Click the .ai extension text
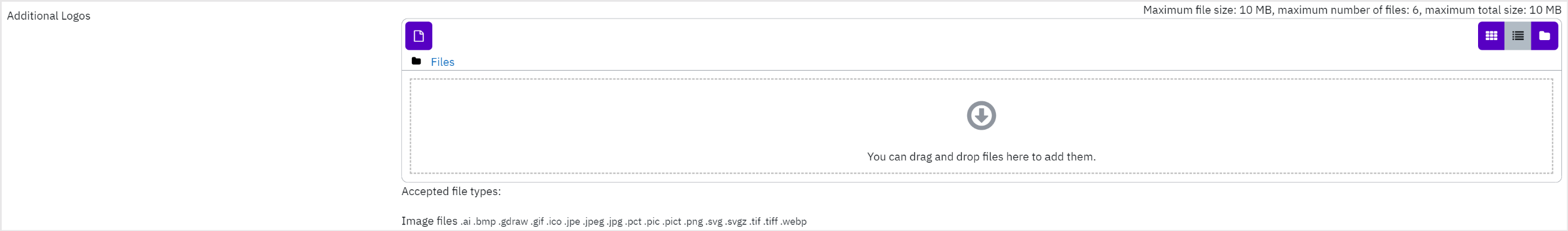The height and width of the screenshot is (231, 1568). (466, 222)
